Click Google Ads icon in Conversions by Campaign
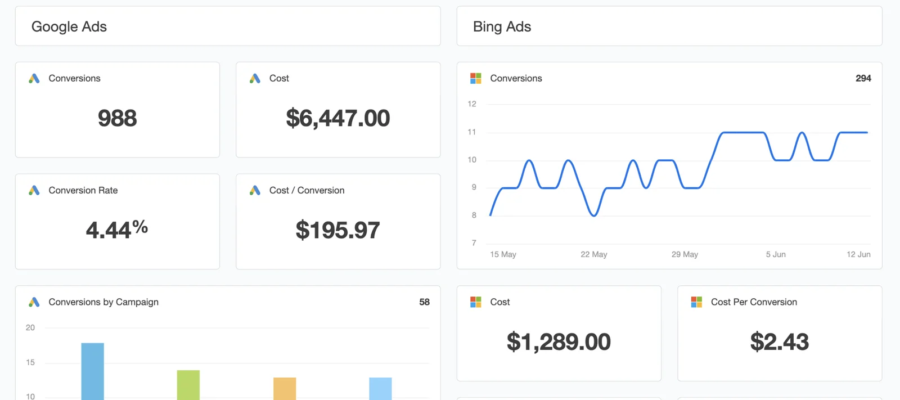This screenshot has height=400, width=900. coord(33,302)
